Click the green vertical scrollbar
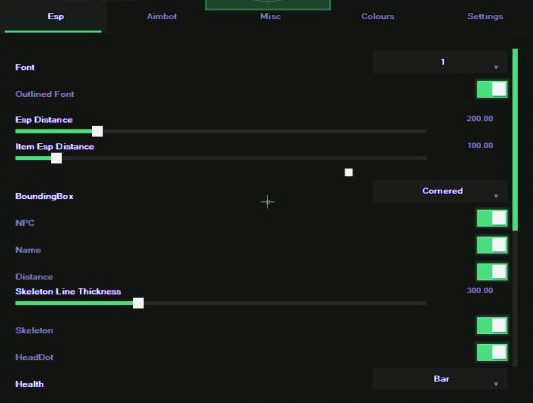 (x=515, y=140)
